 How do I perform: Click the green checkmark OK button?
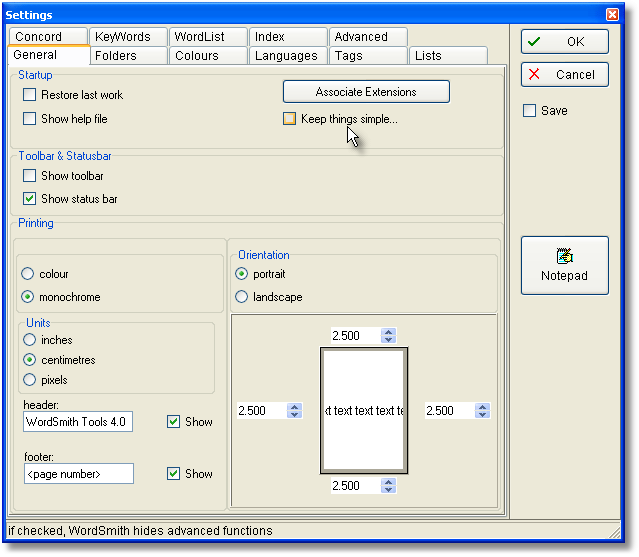tap(564, 42)
